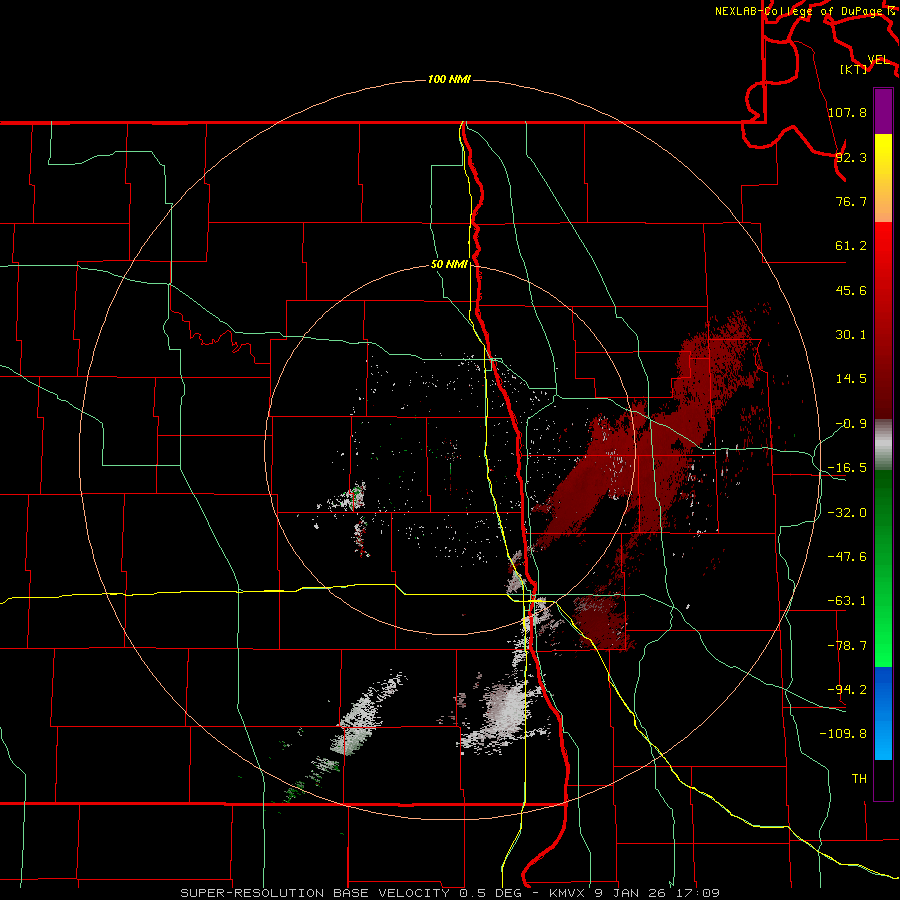Select the -94.2 value on velocity scale
Viewport: 900px width, 900px height.
(847, 689)
